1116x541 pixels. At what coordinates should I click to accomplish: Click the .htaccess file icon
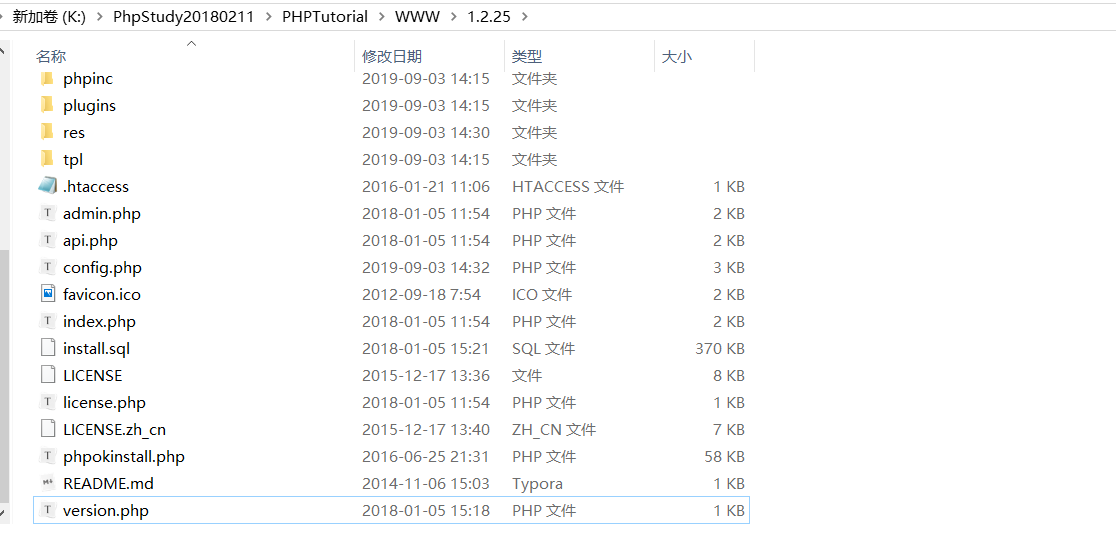coord(47,186)
